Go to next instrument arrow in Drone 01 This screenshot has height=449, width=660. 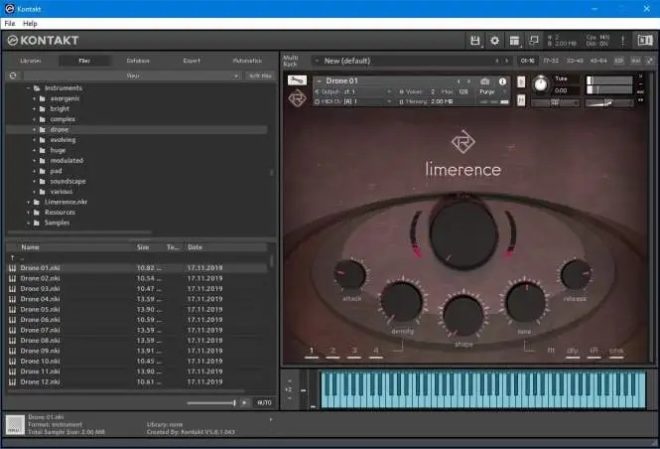point(469,81)
